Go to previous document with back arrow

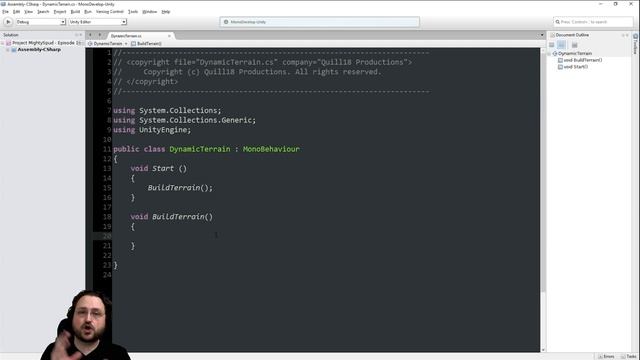coord(90,35)
